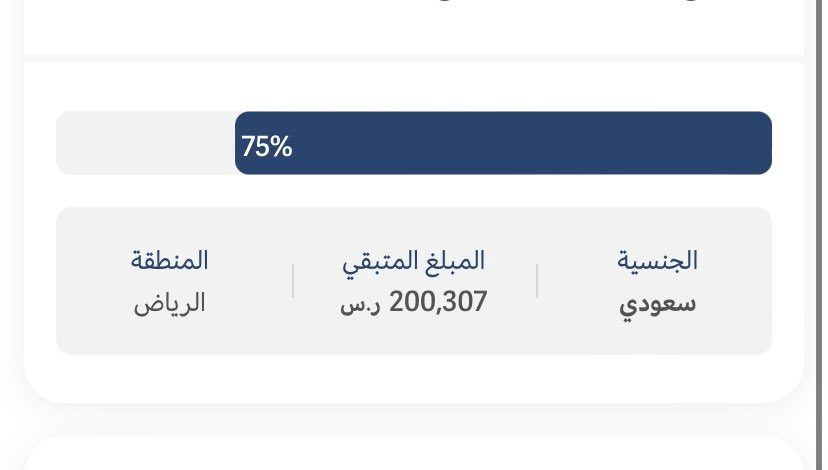Image resolution: width=828 pixels, height=470 pixels.
Task: Click the سعودي nationality value
Action: [657, 304]
